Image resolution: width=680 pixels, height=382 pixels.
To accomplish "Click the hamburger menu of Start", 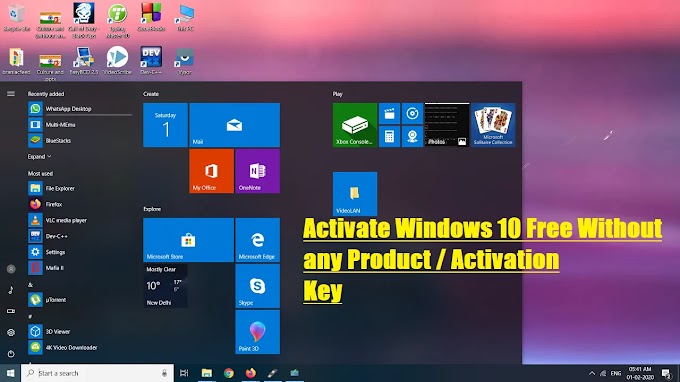I will click(x=11, y=94).
